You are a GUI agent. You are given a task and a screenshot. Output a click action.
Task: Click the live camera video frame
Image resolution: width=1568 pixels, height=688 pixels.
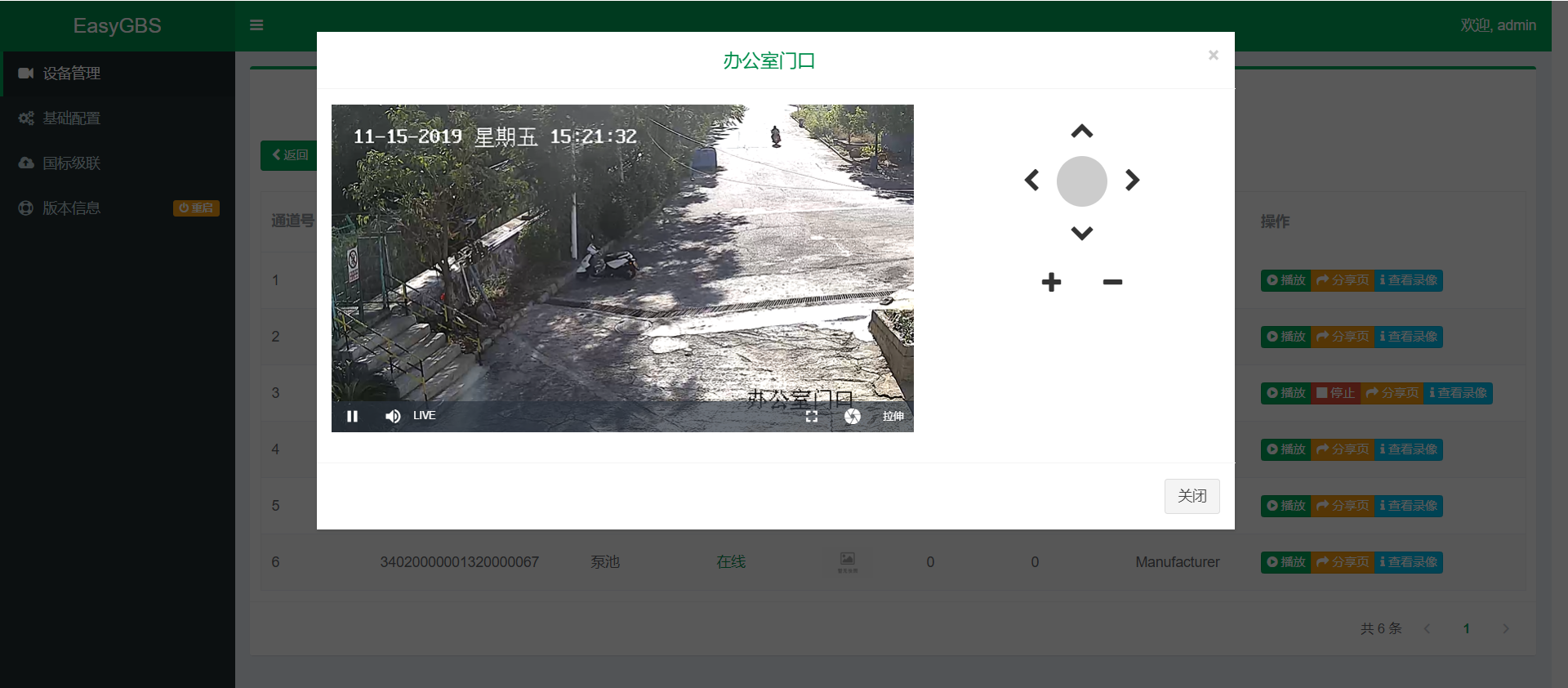(622, 268)
